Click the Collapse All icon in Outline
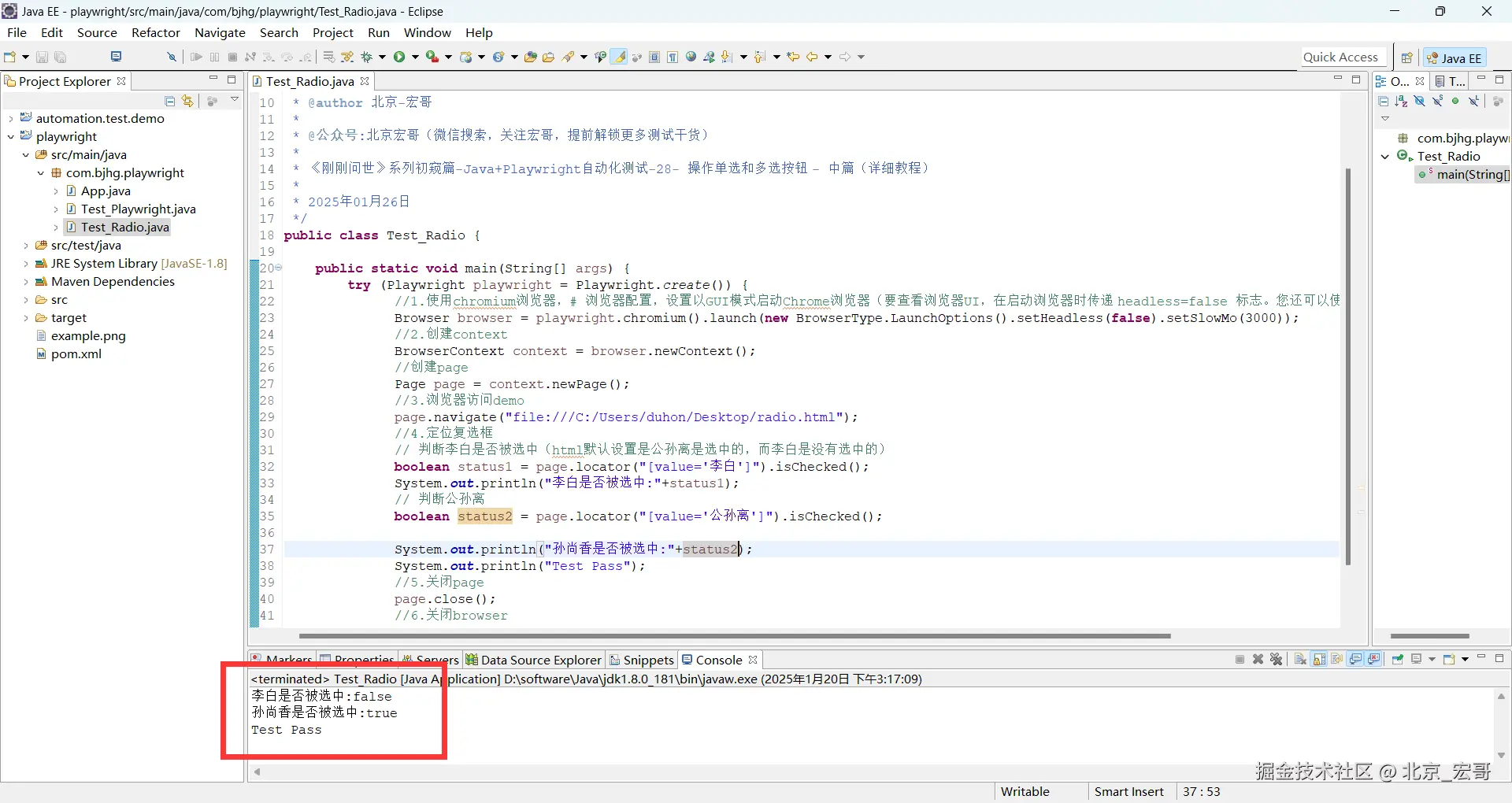Image resolution: width=1512 pixels, height=803 pixels. point(1383,101)
